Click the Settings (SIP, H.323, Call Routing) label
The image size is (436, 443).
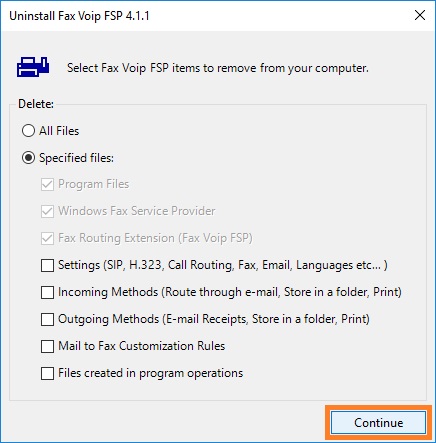223,265
